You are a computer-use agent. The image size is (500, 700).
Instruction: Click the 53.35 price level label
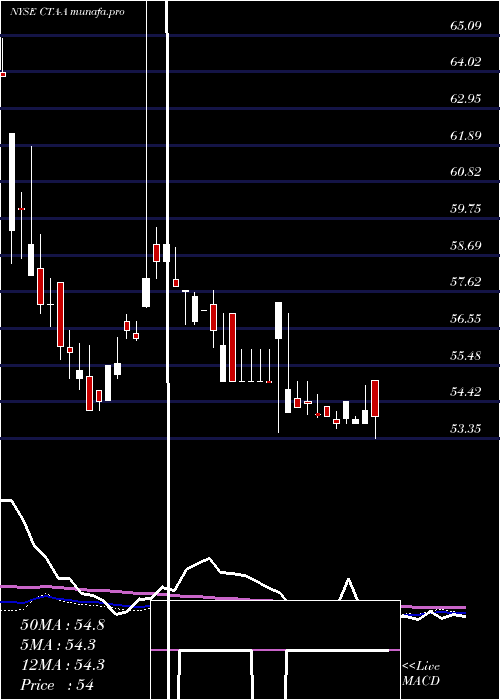click(466, 429)
